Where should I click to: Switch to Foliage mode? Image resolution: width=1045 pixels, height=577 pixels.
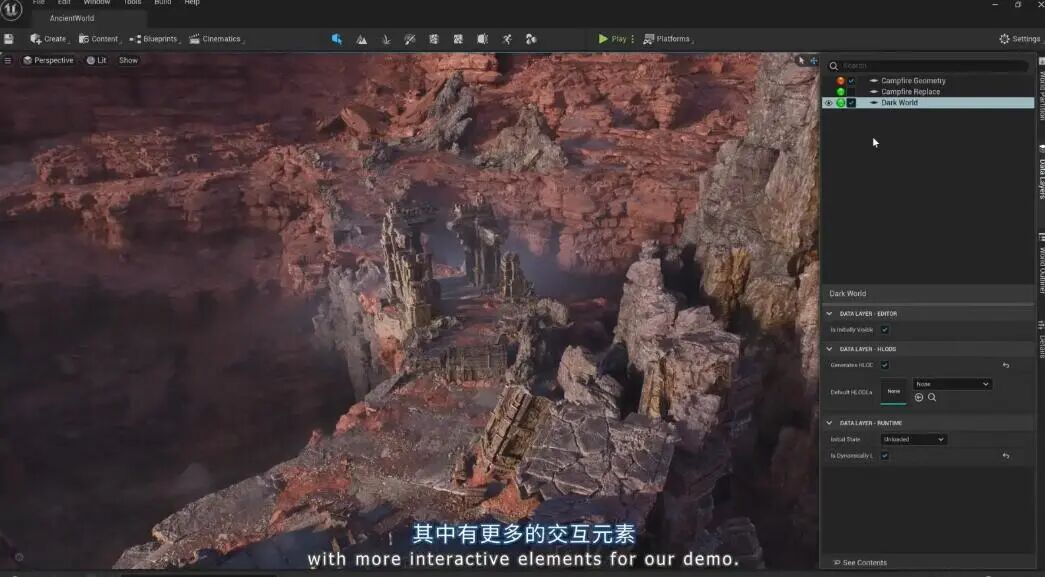[386, 39]
